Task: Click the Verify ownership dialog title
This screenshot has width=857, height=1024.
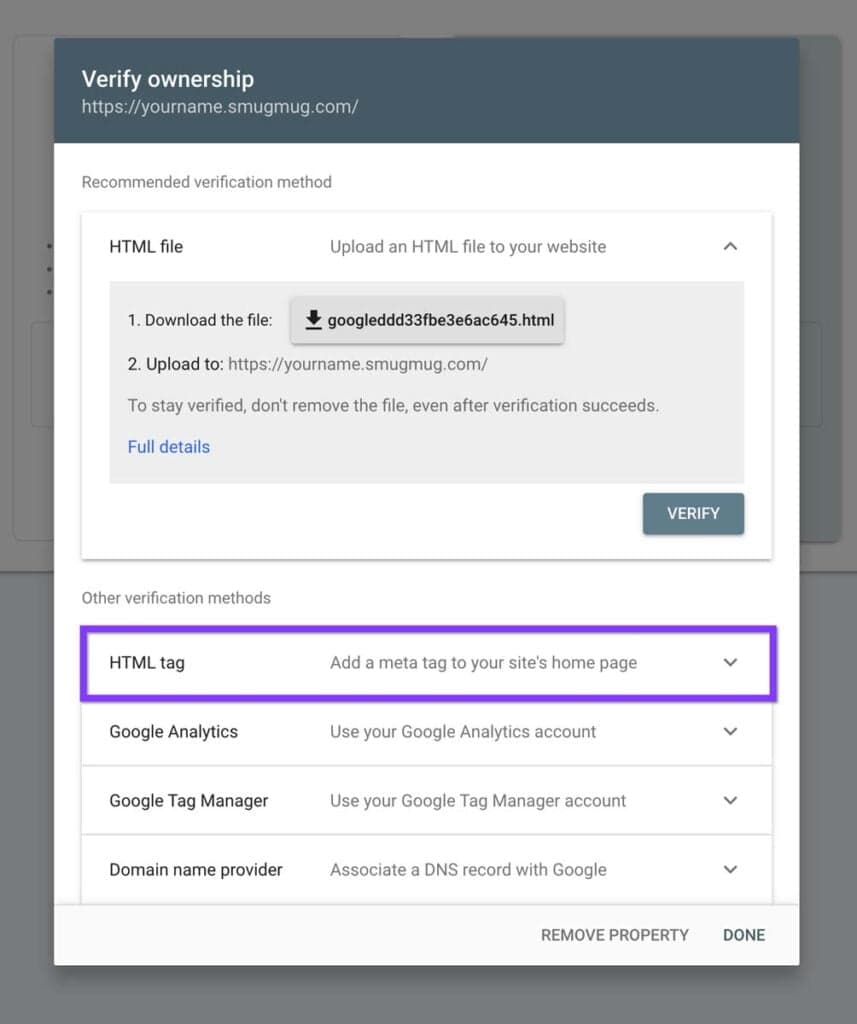Action: point(167,78)
